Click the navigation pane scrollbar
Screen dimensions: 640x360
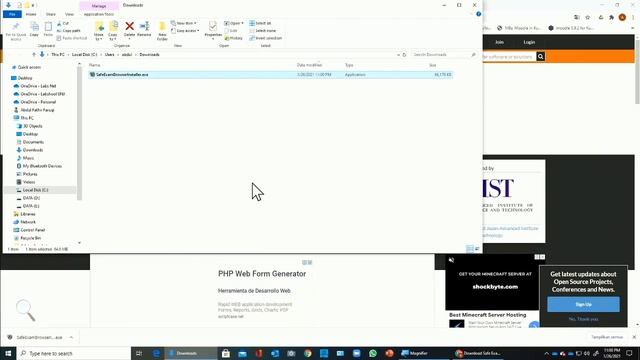(x=79, y=133)
